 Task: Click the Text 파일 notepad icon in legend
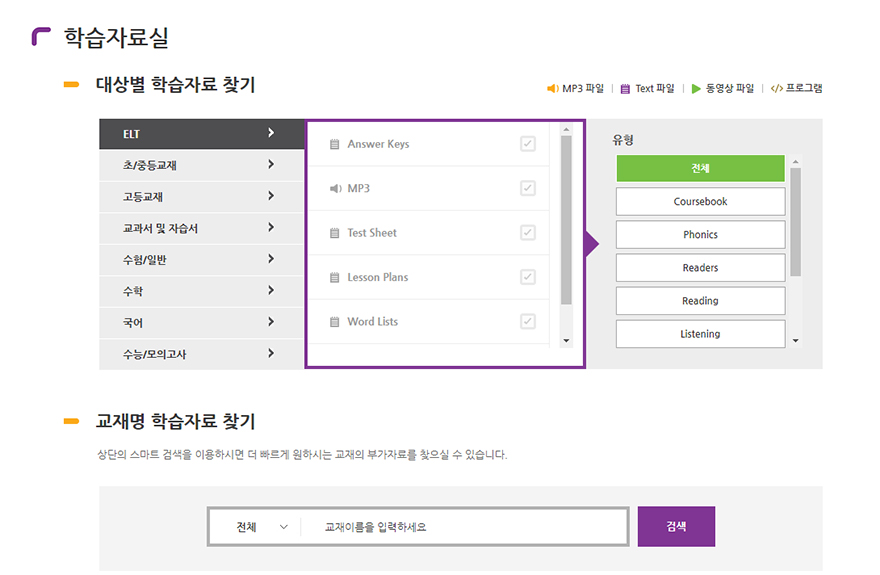(625, 89)
